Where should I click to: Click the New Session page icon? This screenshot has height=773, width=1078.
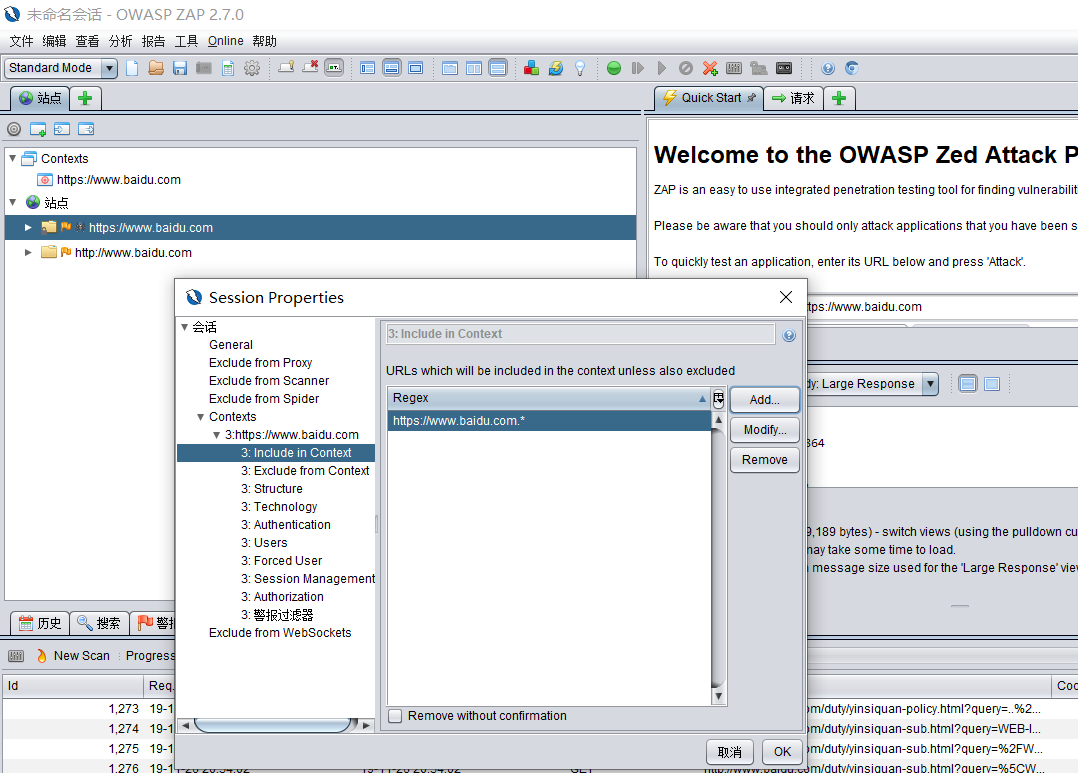132,68
